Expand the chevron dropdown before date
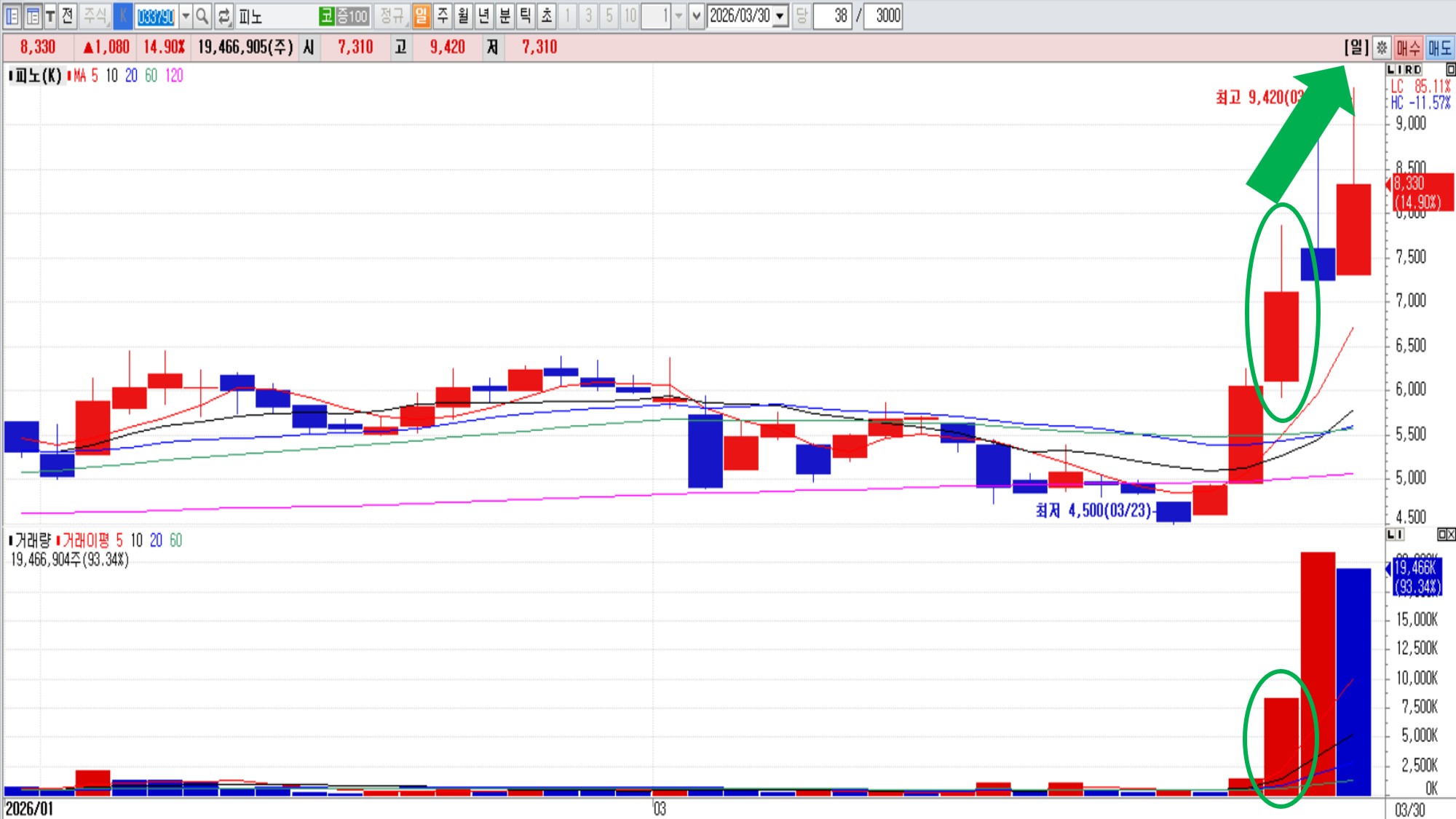The height and width of the screenshot is (819, 1456). [x=696, y=15]
